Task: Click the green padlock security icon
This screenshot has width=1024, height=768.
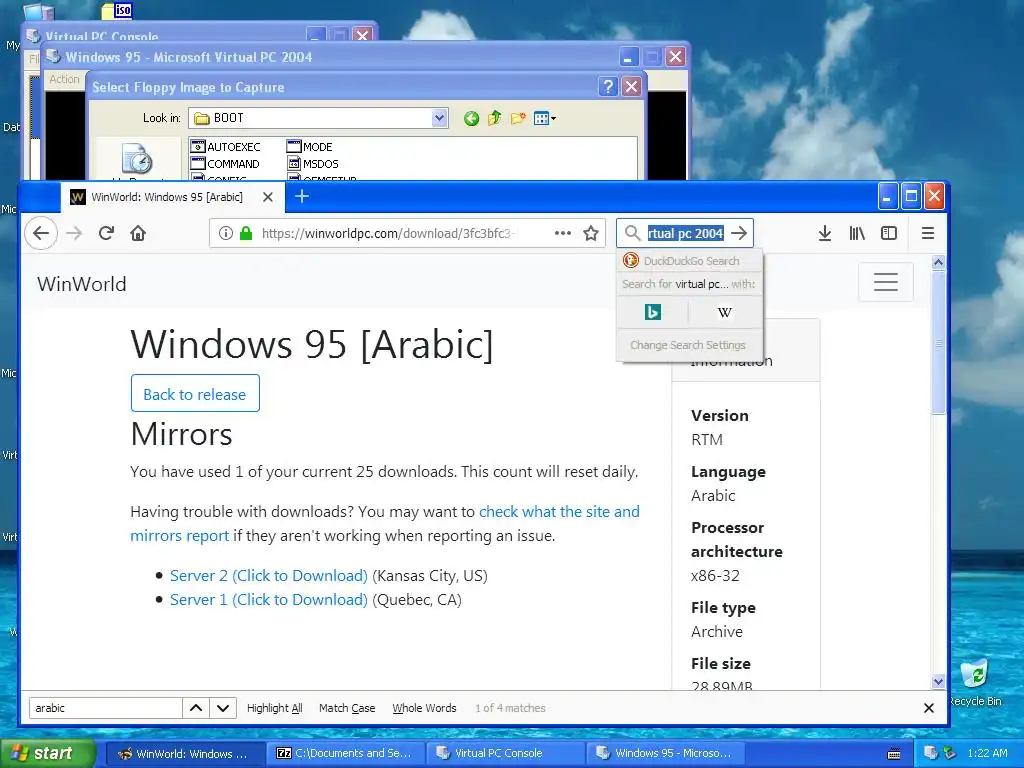Action: (x=246, y=233)
